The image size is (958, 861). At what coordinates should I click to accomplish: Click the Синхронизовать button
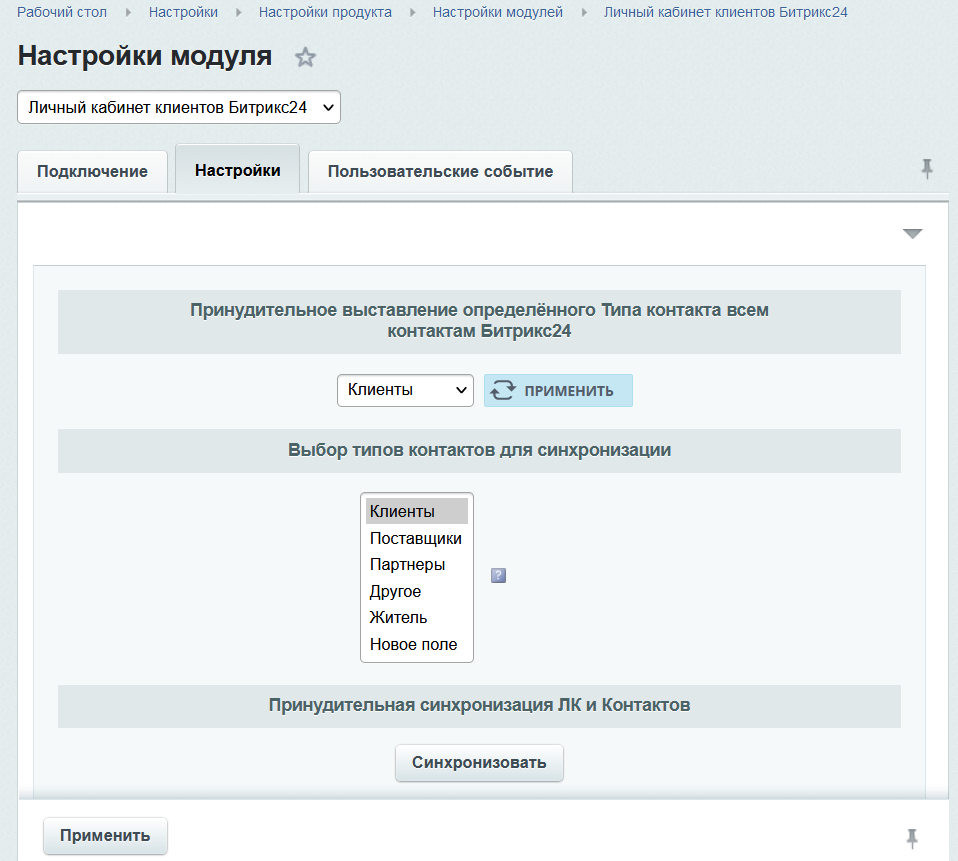[x=479, y=763]
